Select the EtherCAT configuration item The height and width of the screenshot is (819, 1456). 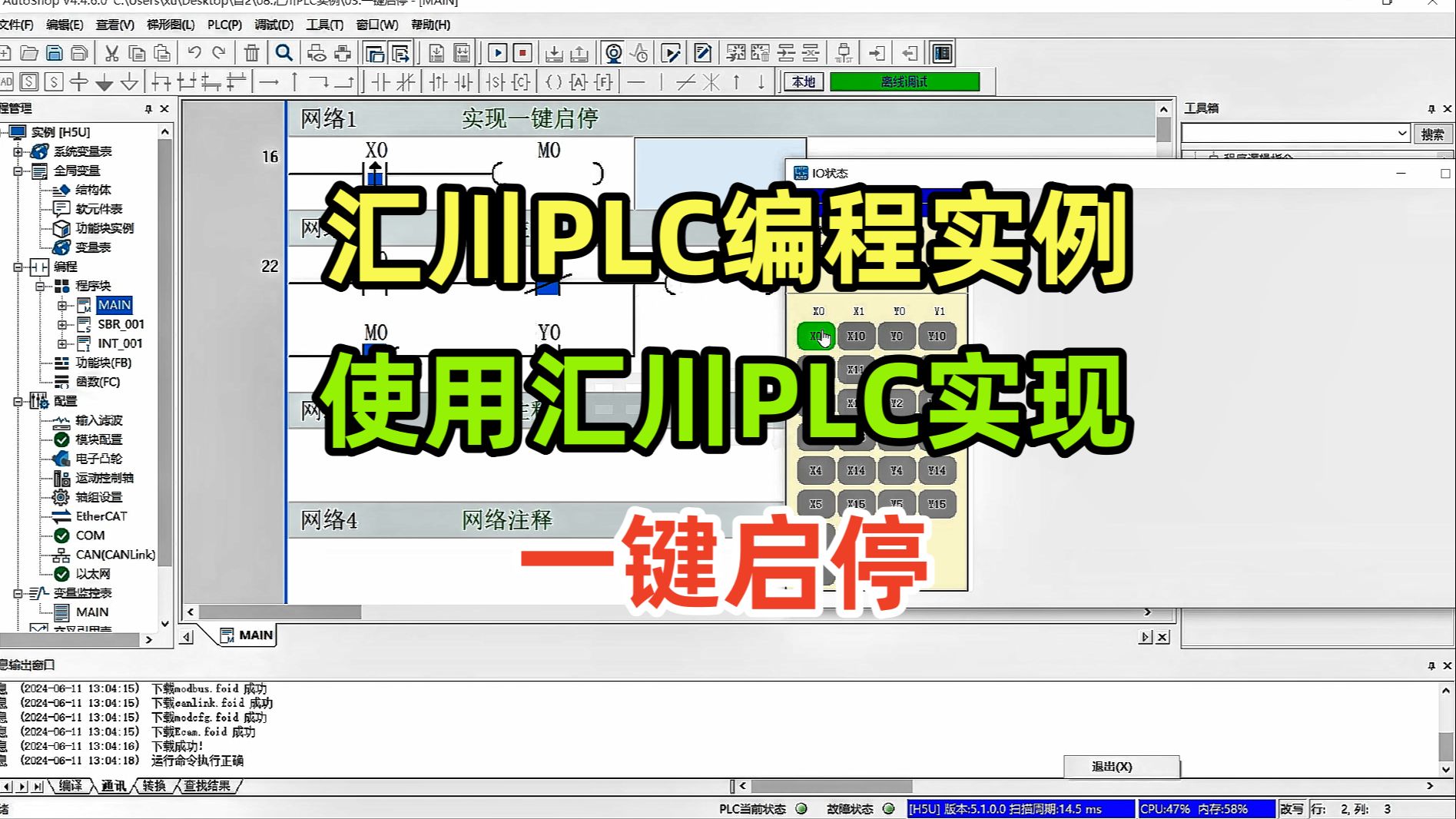click(x=101, y=516)
